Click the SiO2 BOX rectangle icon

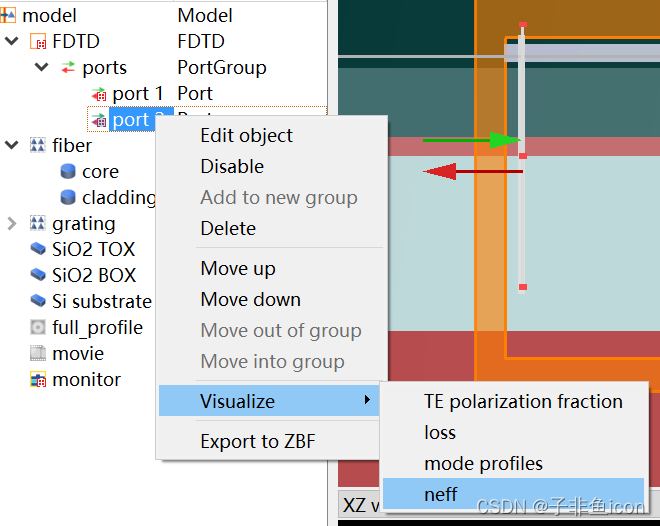pyautogui.click(x=38, y=275)
